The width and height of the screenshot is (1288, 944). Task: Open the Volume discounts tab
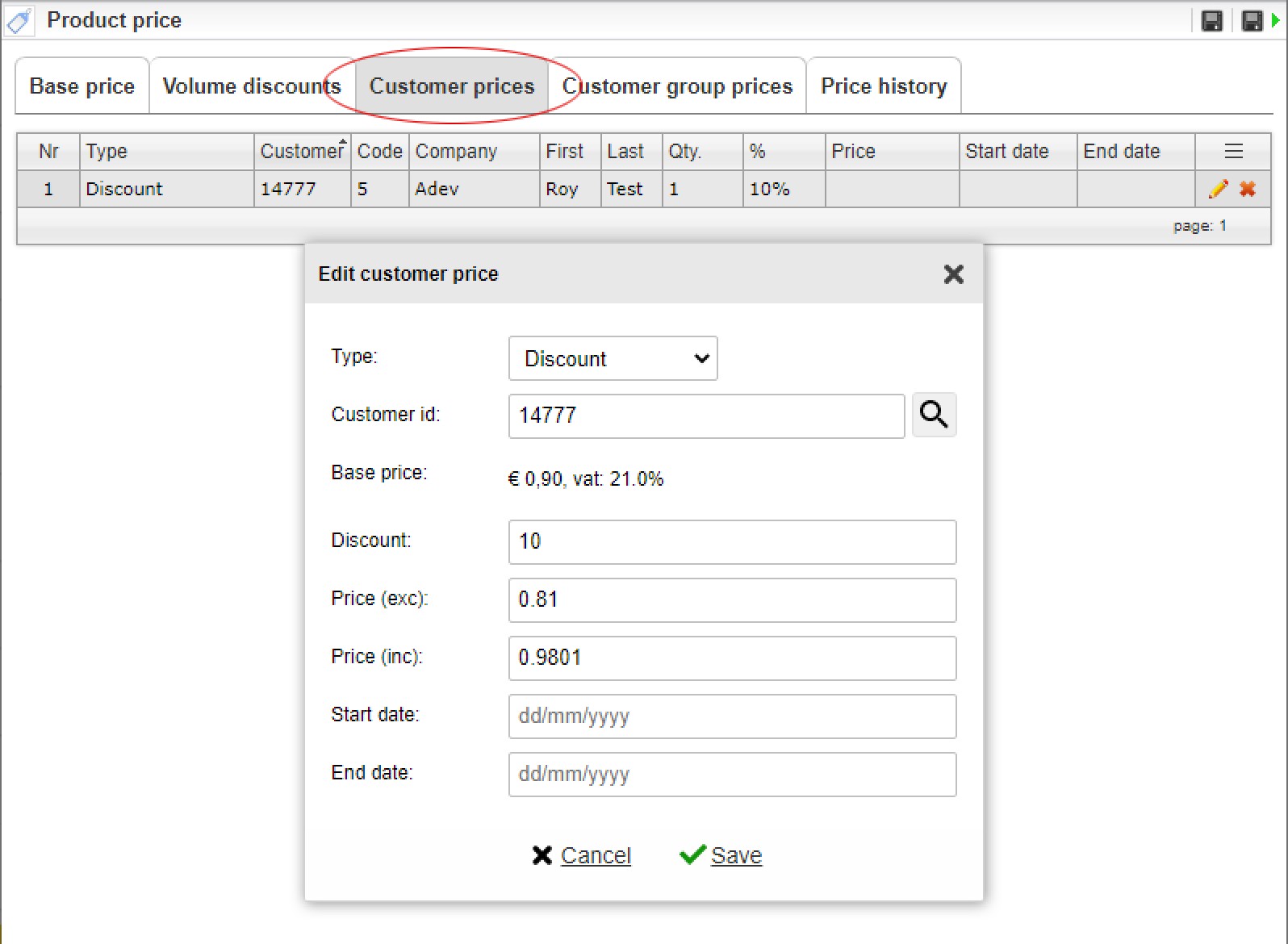(252, 86)
